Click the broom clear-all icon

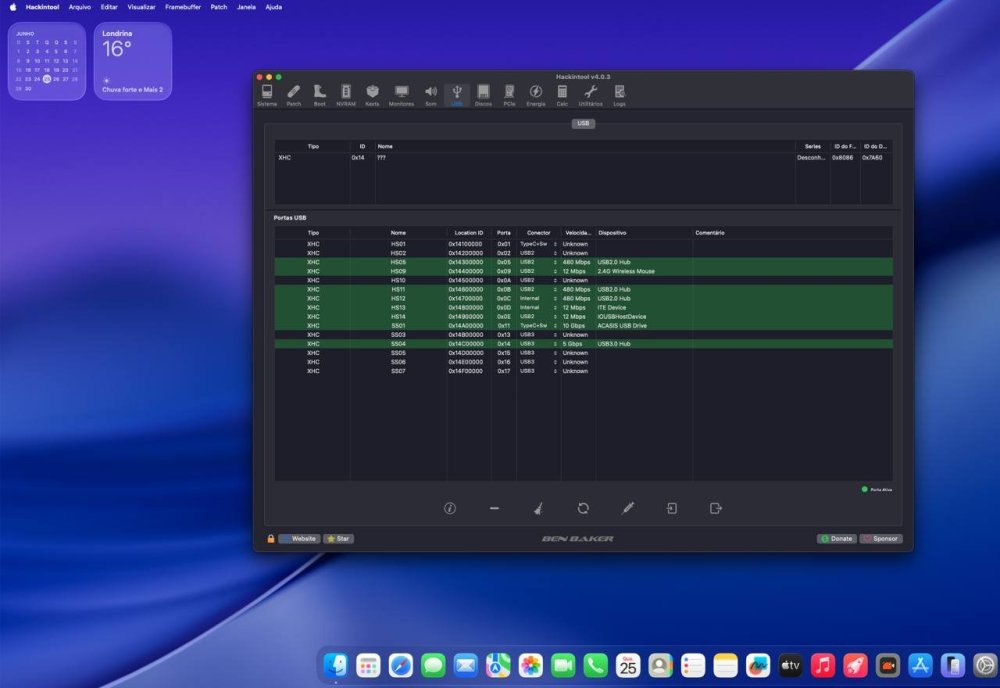click(x=538, y=508)
